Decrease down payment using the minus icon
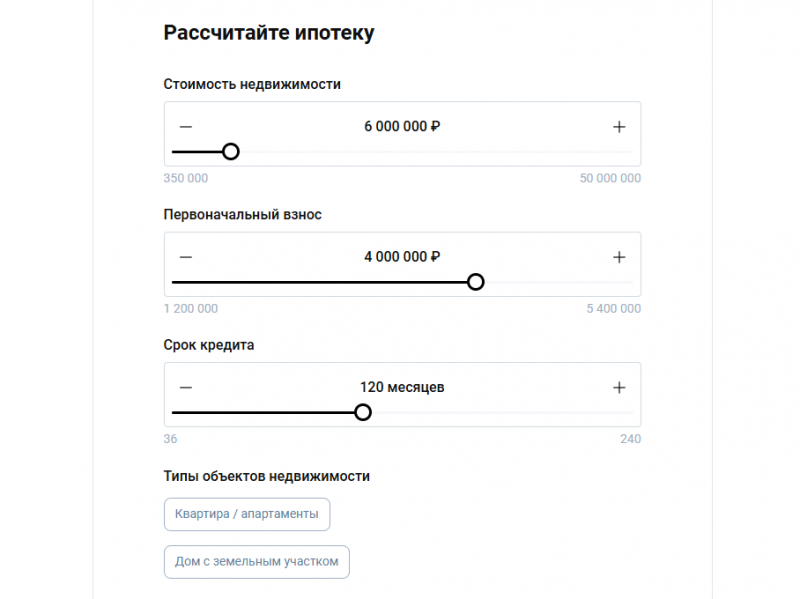The width and height of the screenshot is (800, 599). [185, 257]
